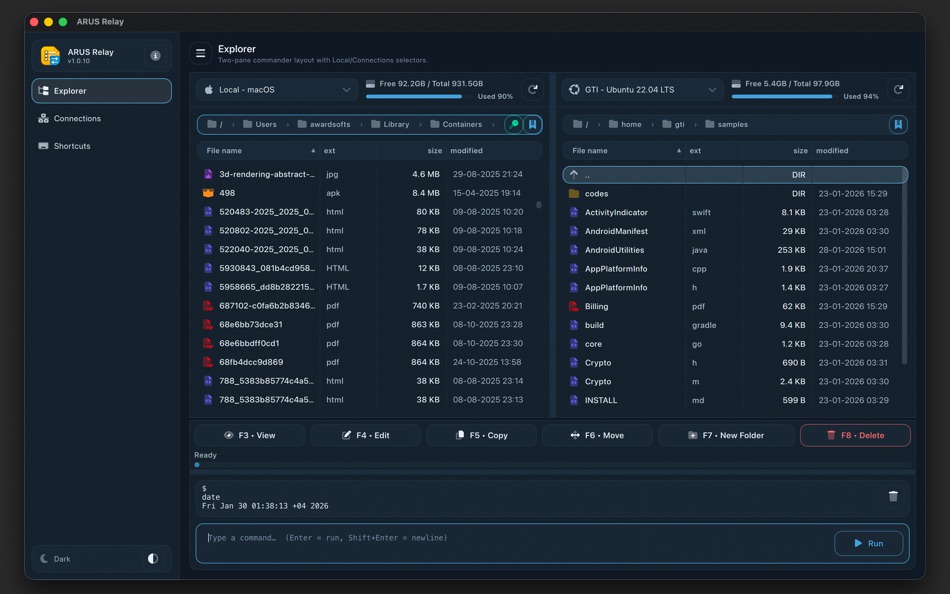
Task: Click the info icon next to ARUS Relay
Action: [155, 56]
